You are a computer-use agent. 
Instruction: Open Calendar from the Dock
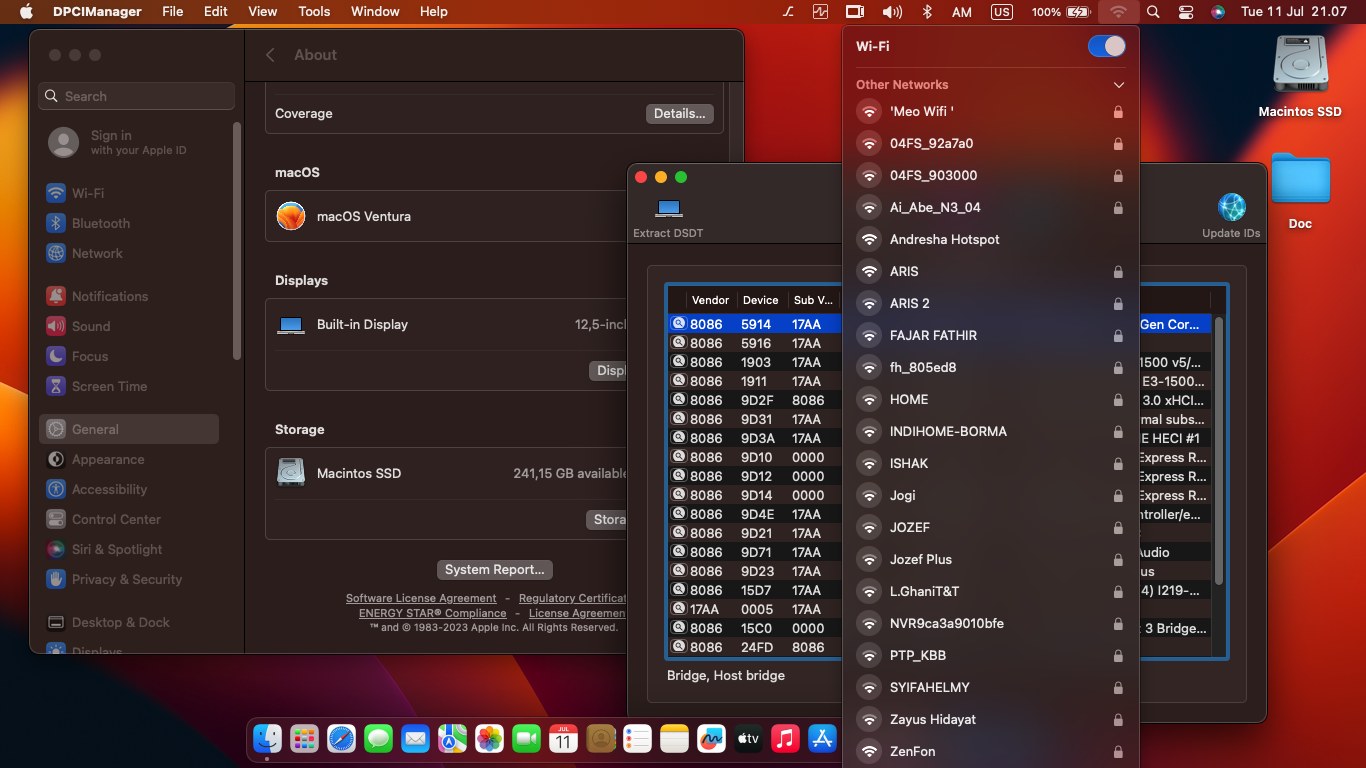click(x=563, y=739)
